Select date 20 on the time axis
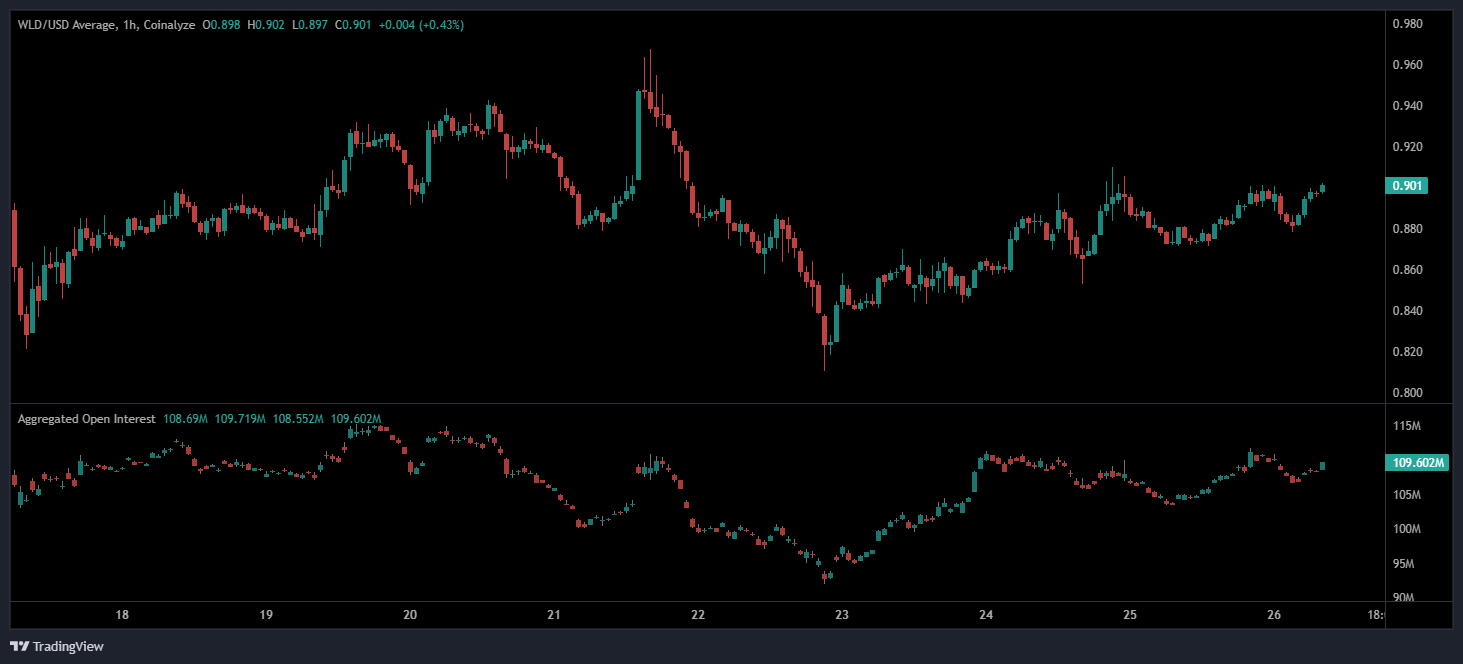 click(410, 615)
